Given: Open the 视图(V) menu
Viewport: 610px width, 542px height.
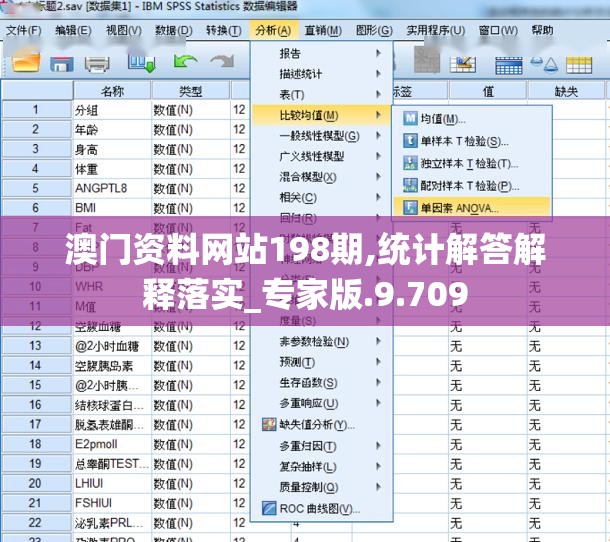Looking at the screenshot, I should point(124,30).
